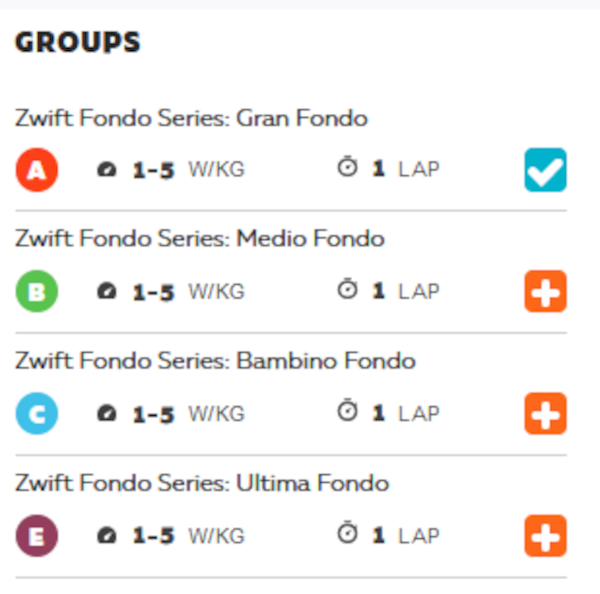
Task: Click the blue C category badge
Action: pyautogui.click(x=37, y=413)
